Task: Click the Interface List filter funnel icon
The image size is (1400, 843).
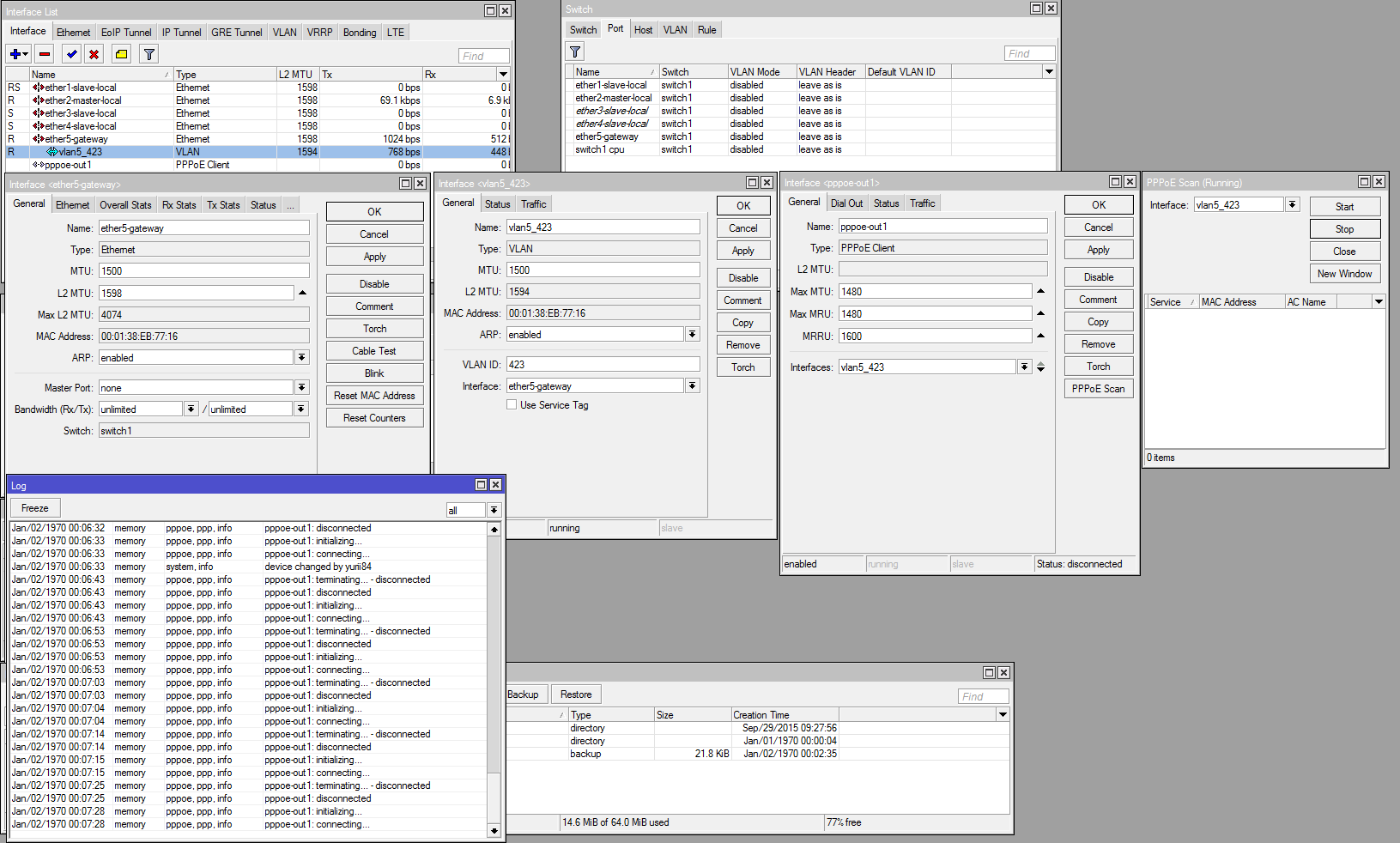Action: click(x=149, y=54)
